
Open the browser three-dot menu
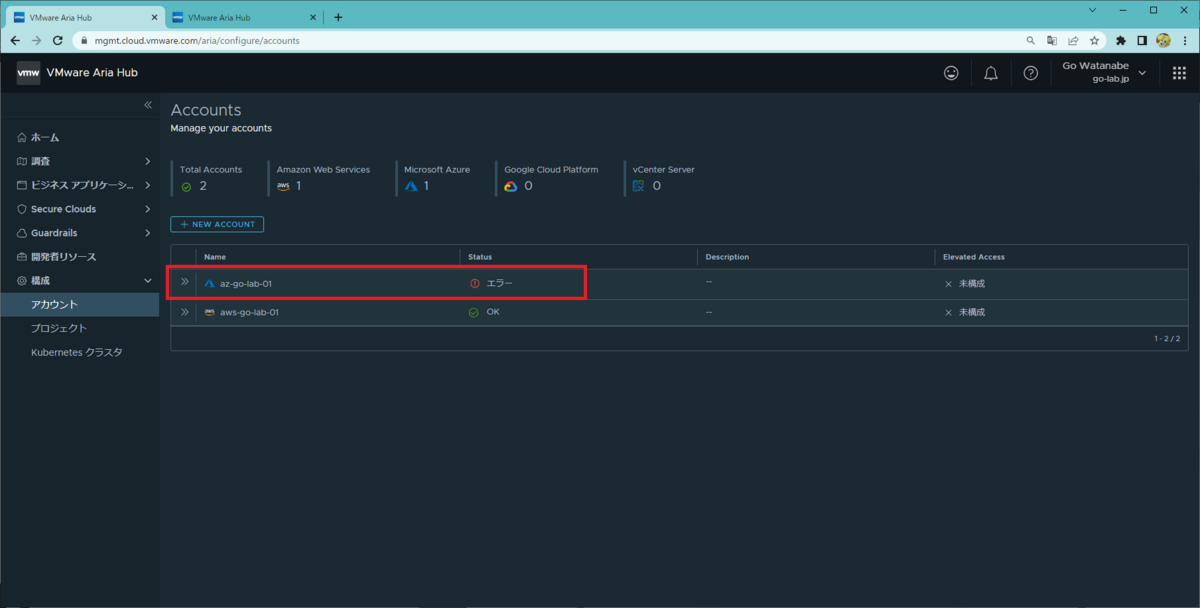(1185, 41)
